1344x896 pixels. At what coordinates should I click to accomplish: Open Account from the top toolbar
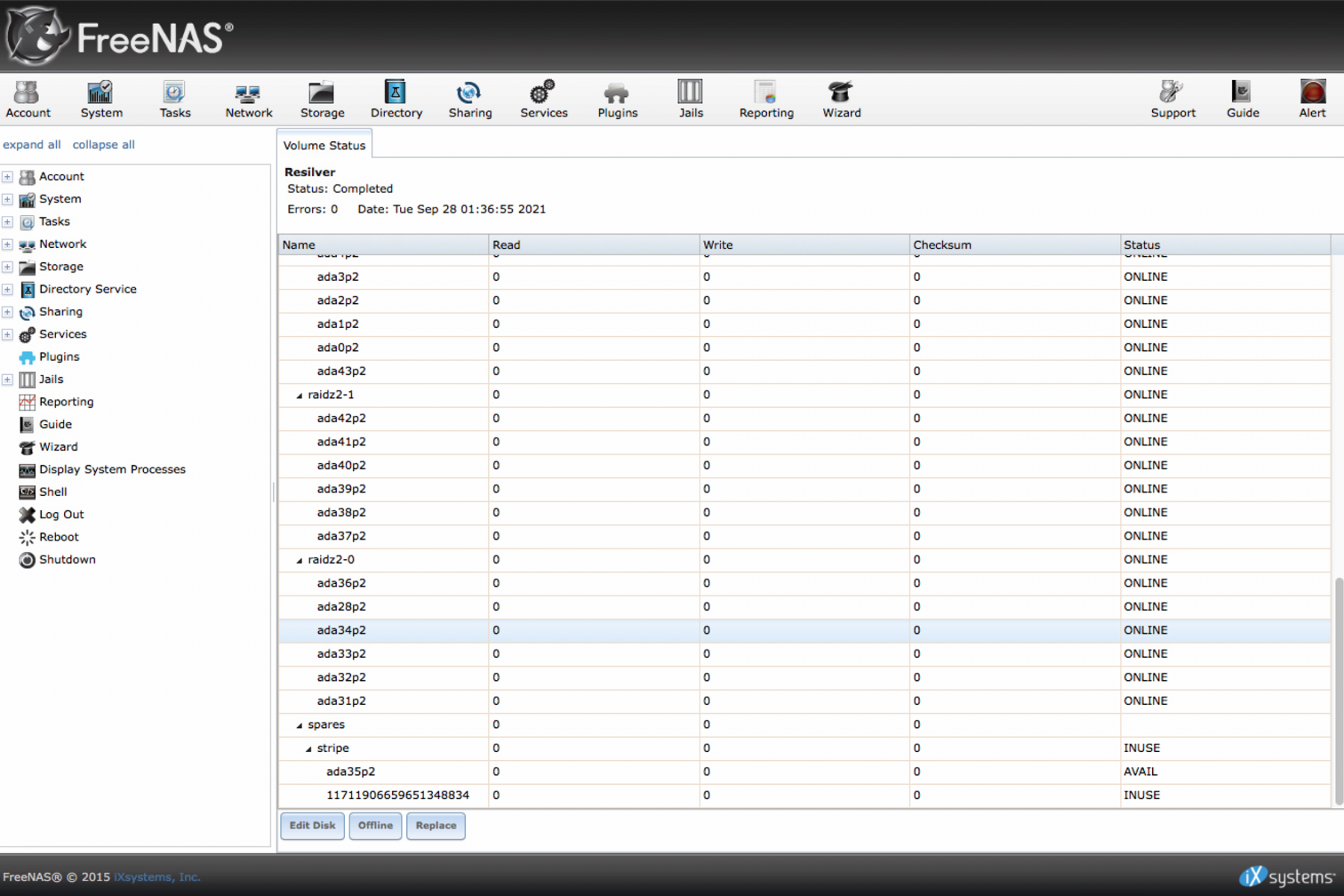coord(28,99)
